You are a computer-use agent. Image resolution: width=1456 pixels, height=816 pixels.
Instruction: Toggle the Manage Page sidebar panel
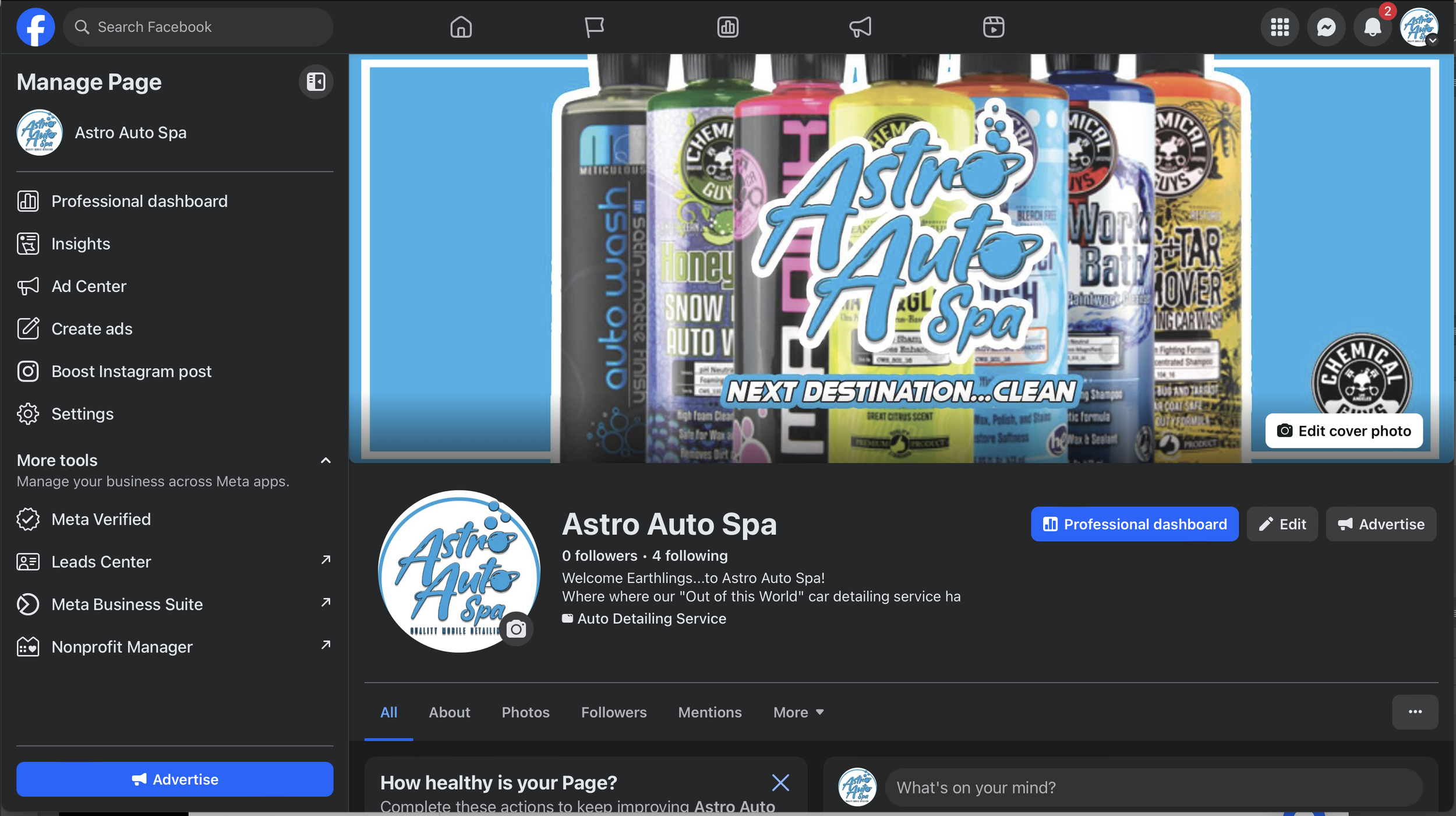(316, 82)
